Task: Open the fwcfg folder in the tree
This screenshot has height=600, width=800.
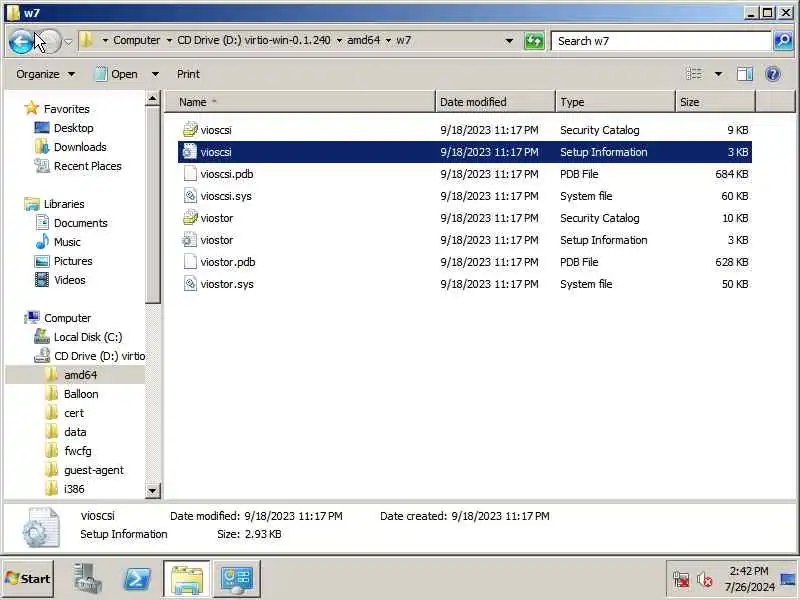Action: click(78, 451)
